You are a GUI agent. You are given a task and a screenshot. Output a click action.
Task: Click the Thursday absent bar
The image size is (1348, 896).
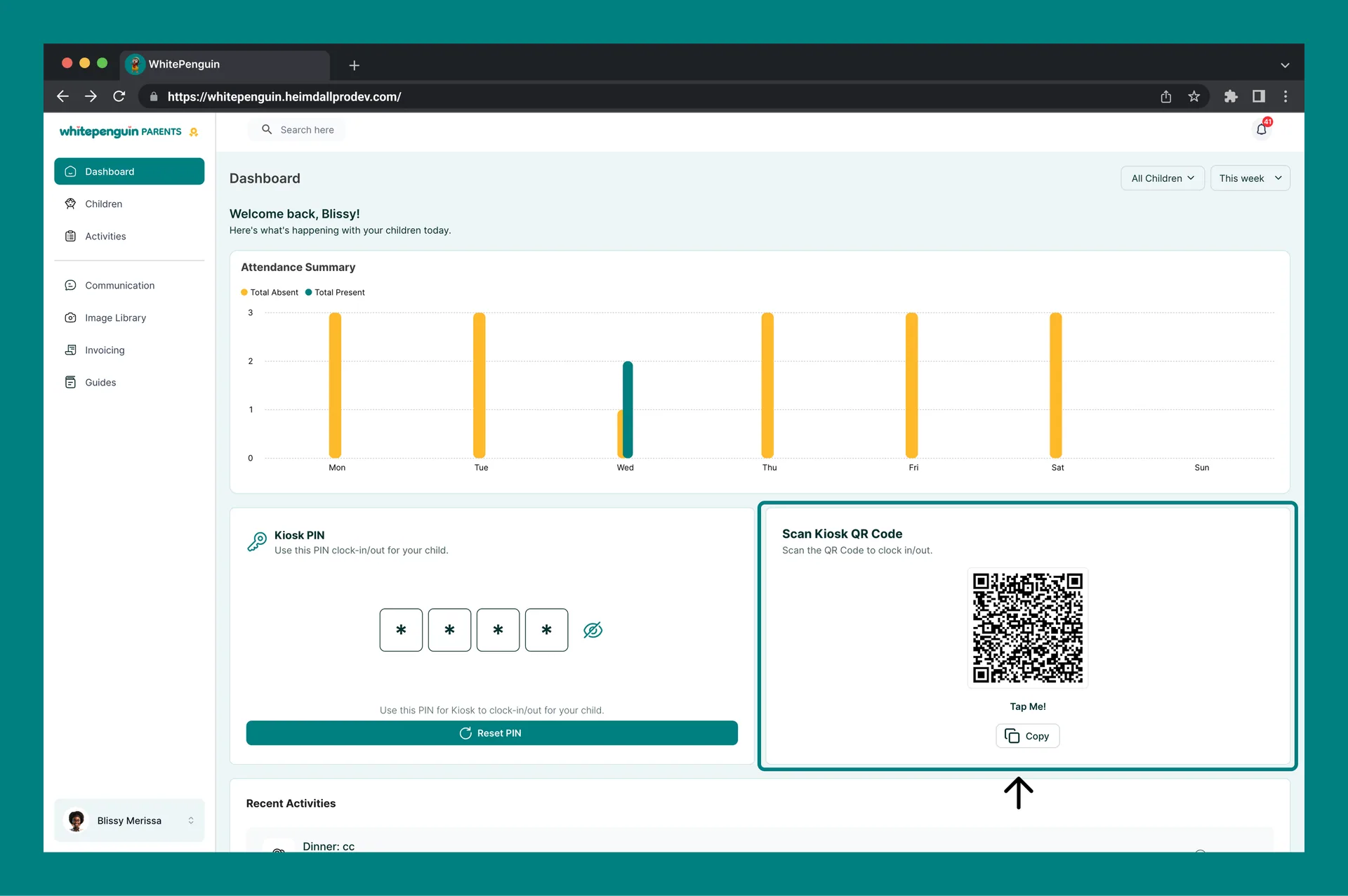pyautogui.click(x=768, y=386)
